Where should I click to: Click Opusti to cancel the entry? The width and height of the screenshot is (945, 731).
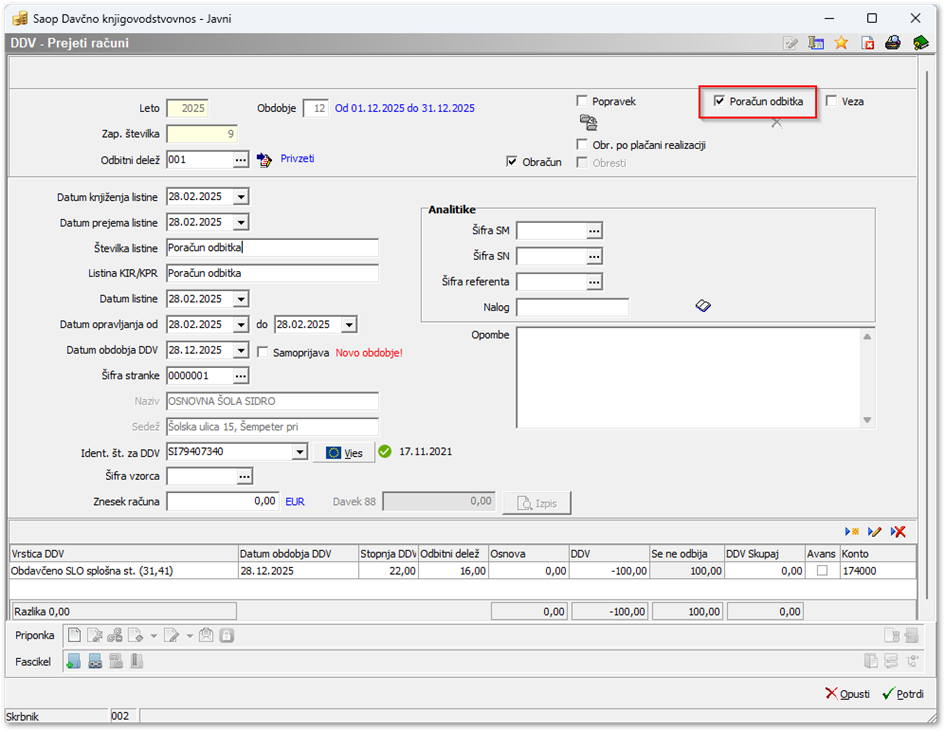click(x=847, y=694)
